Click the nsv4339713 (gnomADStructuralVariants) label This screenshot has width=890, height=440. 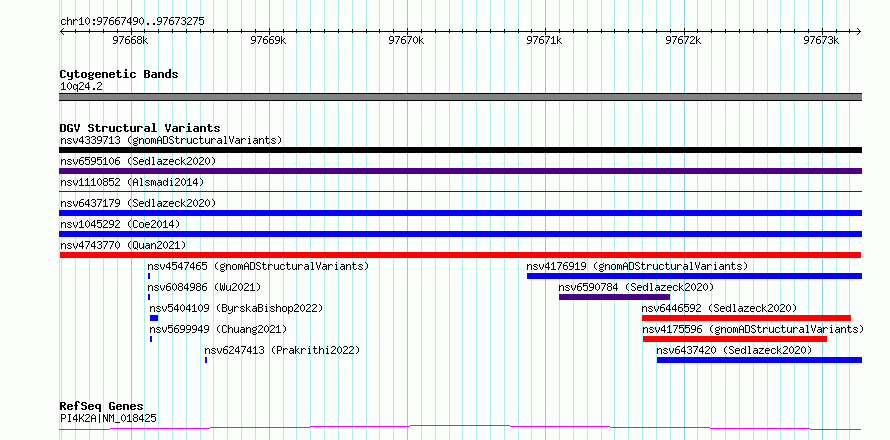click(x=171, y=140)
